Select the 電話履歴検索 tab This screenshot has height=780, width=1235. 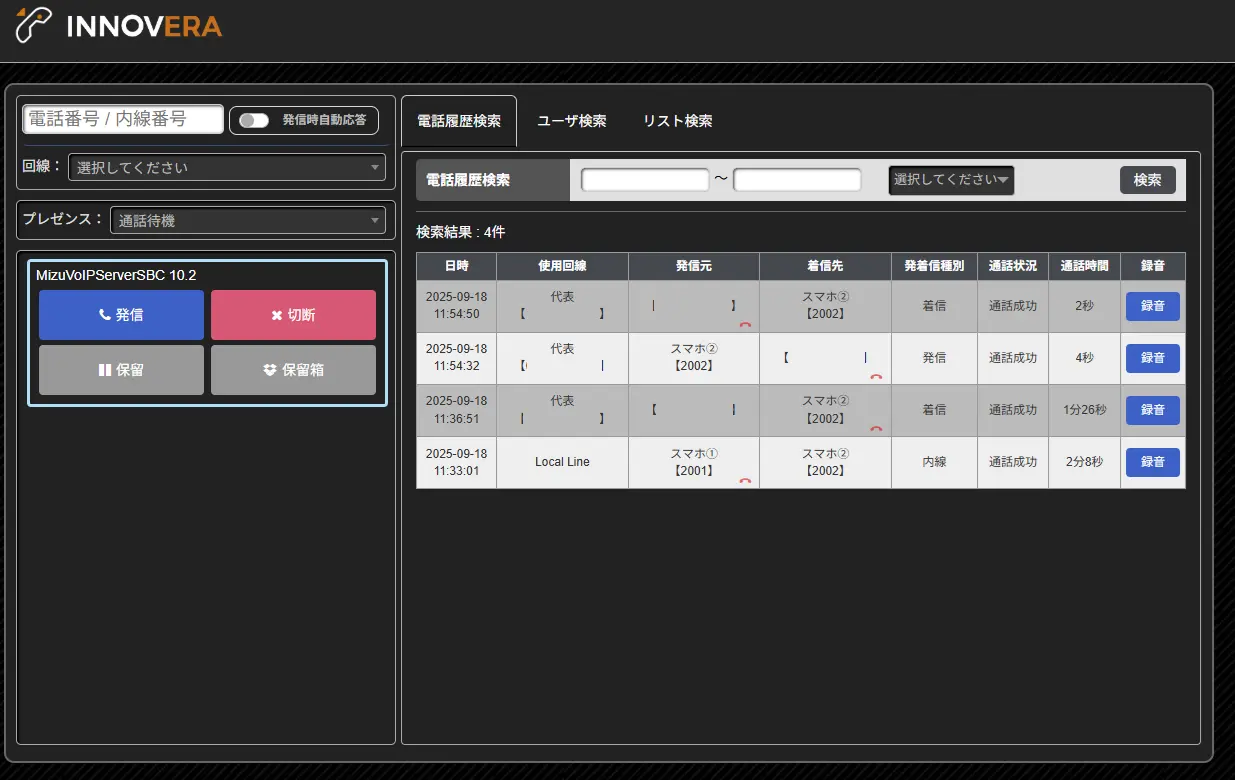click(458, 121)
